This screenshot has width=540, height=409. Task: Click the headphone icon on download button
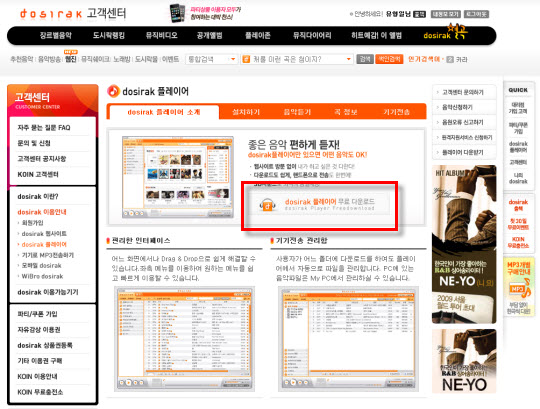(268, 205)
